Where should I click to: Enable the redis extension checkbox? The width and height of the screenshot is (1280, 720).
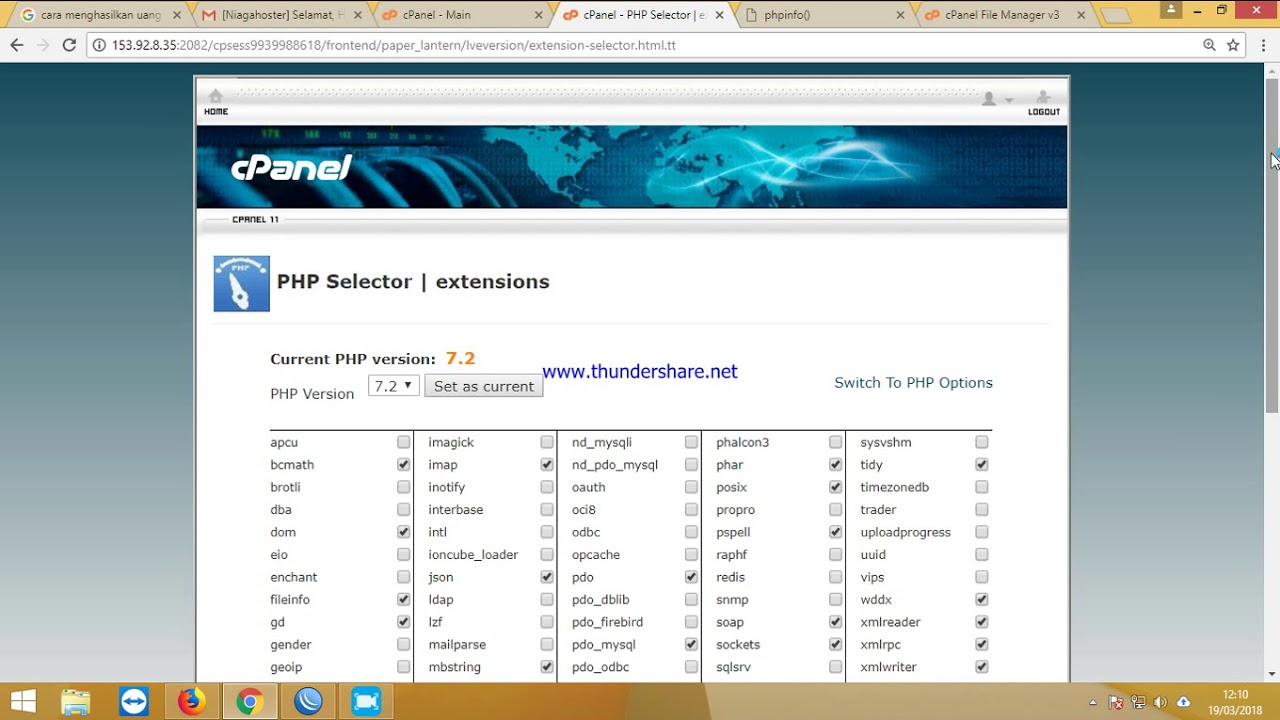click(x=835, y=577)
